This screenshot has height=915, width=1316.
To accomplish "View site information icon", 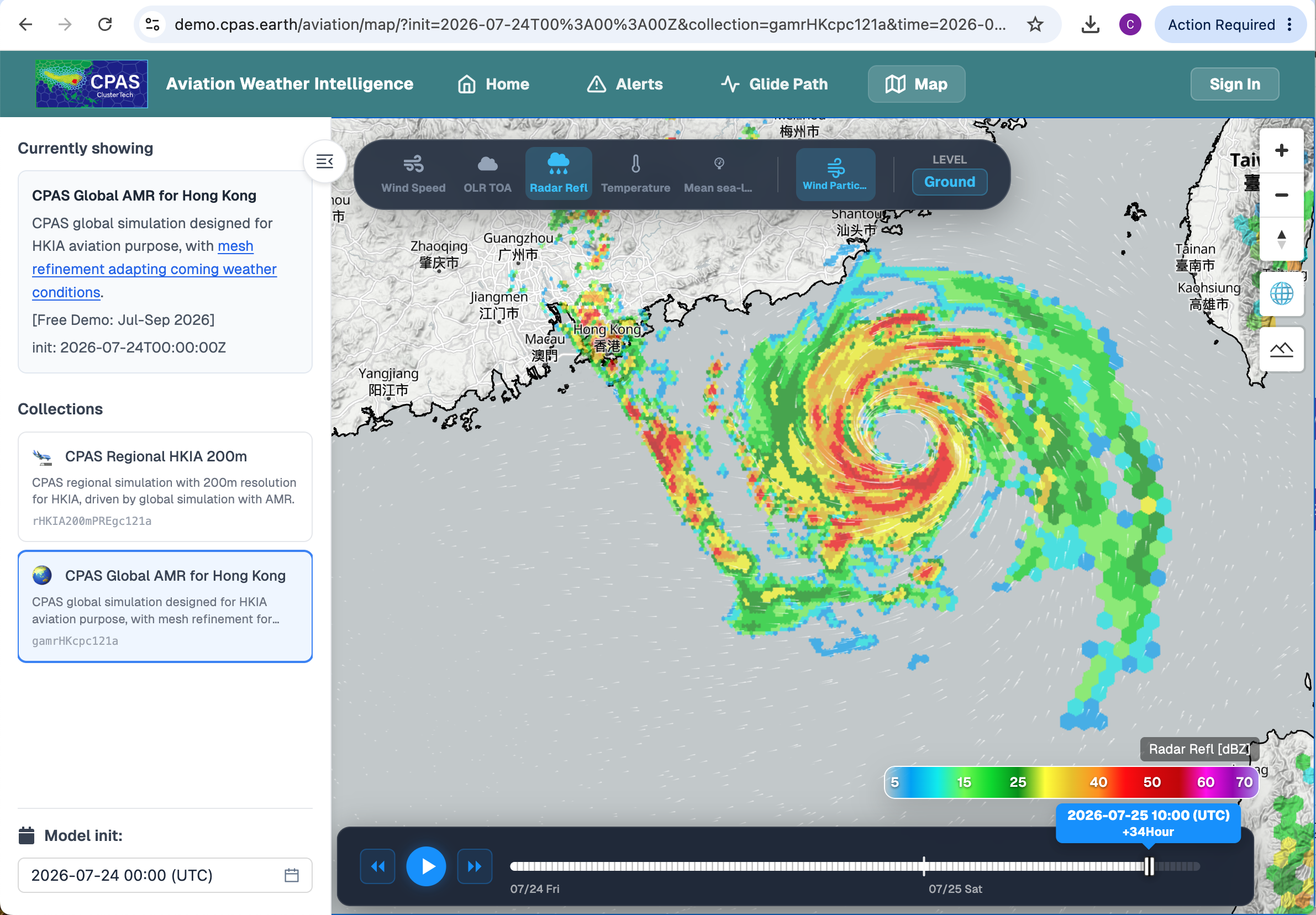I will [x=152, y=25].
